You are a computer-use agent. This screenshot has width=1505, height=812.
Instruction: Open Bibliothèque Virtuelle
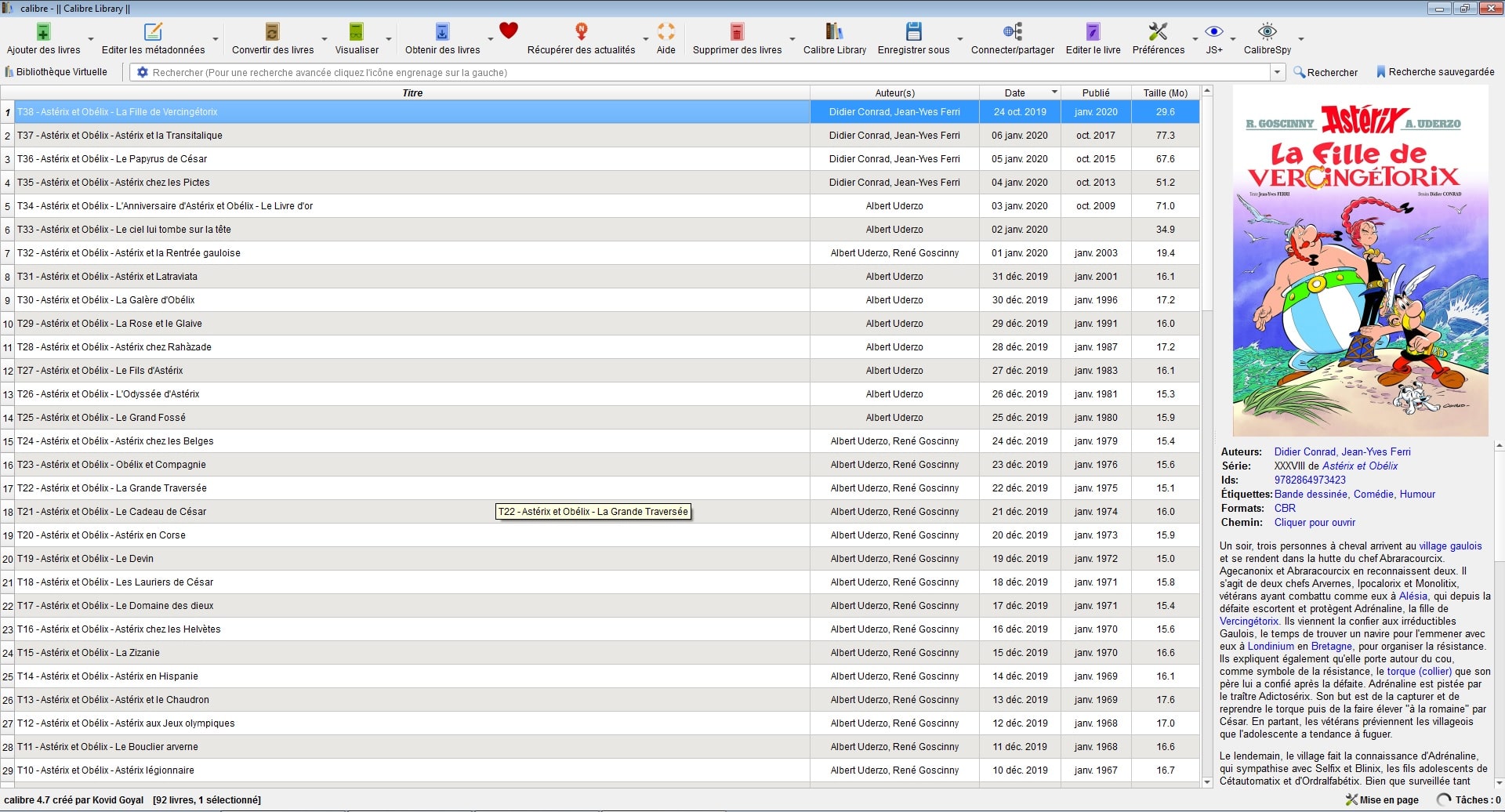coord(56,72)
